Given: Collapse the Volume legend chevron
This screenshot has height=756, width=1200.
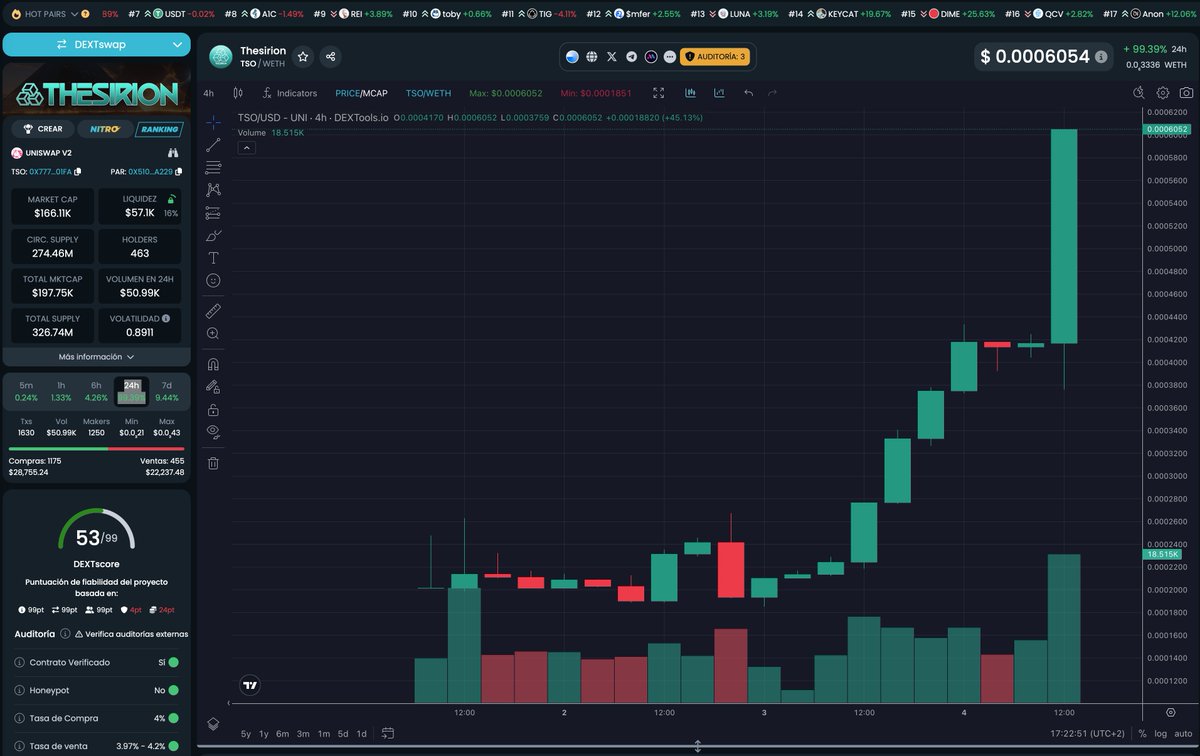Looking at the screenshot, I should (x=246, y=148).
